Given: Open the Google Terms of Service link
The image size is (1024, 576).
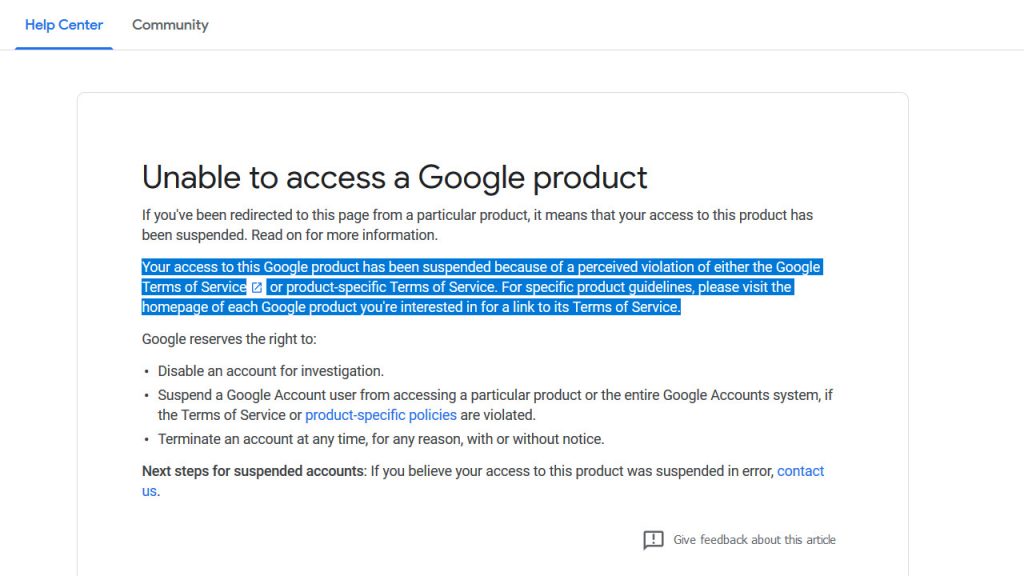Looking at the screenshot, I should pyautogui.click(x=194, y=287).
